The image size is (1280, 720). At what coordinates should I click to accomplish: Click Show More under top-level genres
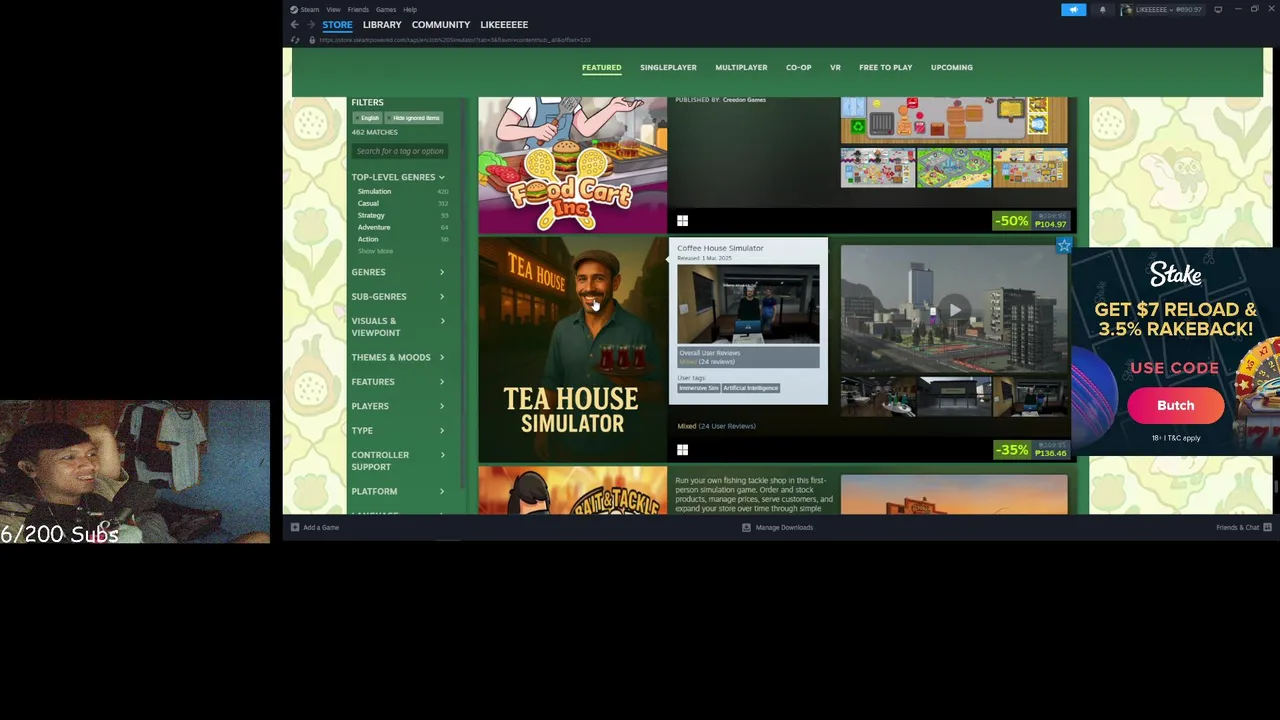click(375, 251)
